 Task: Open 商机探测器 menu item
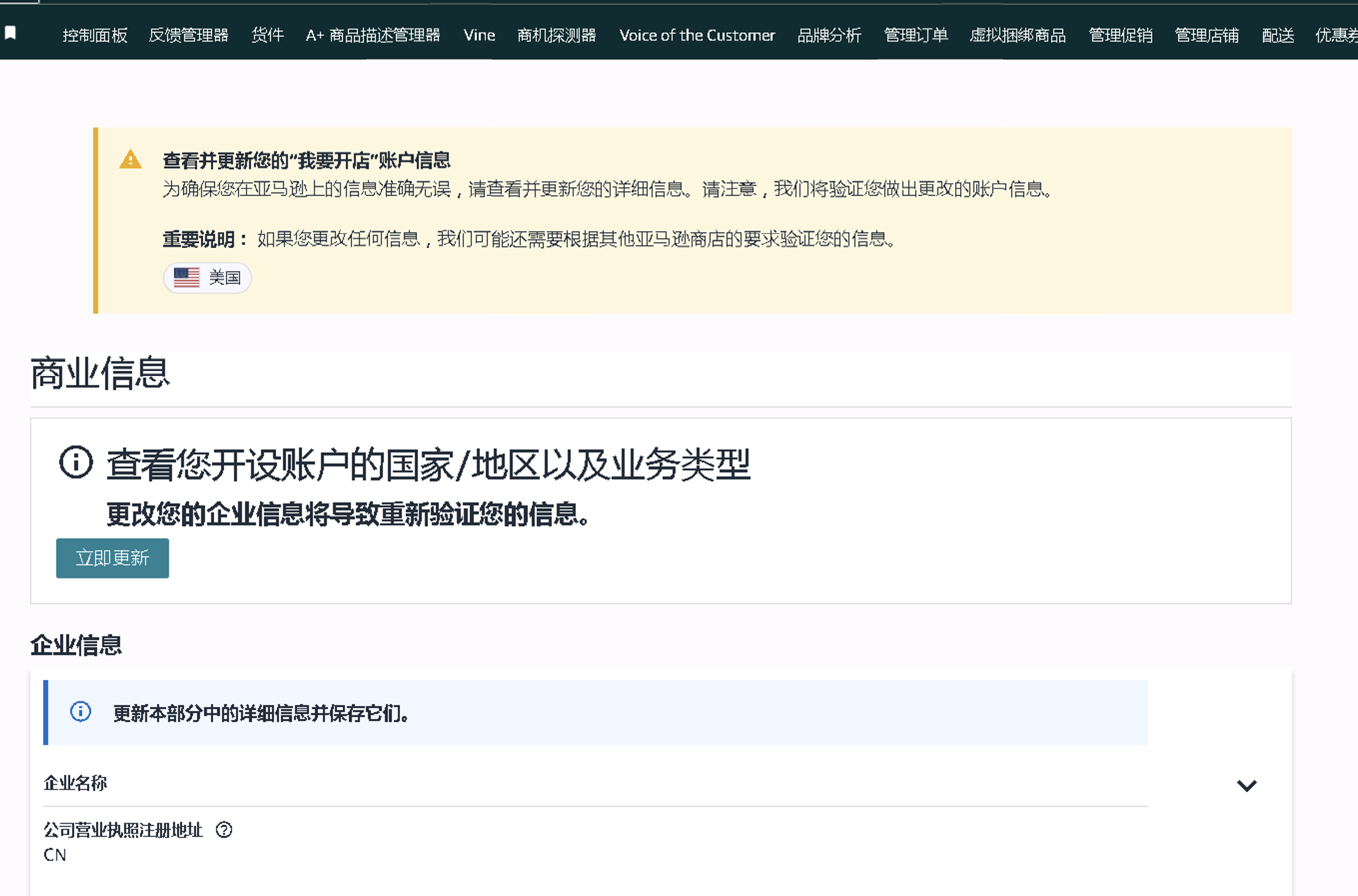[x=556, y=35]
